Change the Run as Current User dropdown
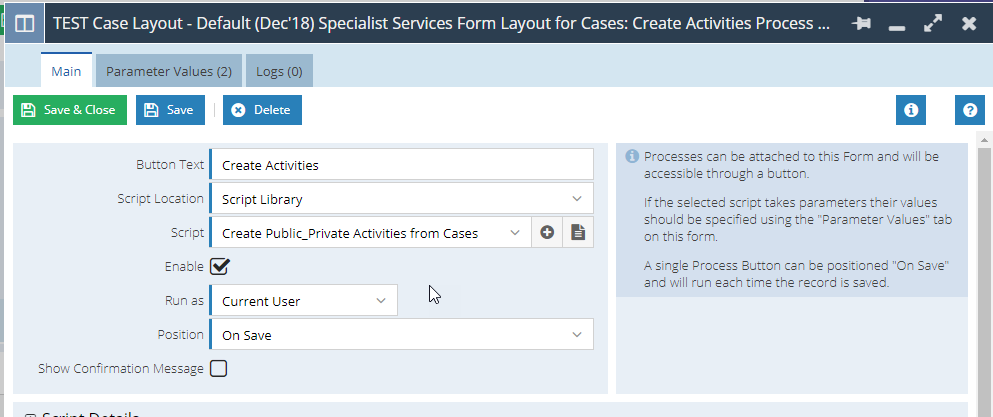Image resolution: width=993 pixels, height=417 pixels. tap(304, 300)
